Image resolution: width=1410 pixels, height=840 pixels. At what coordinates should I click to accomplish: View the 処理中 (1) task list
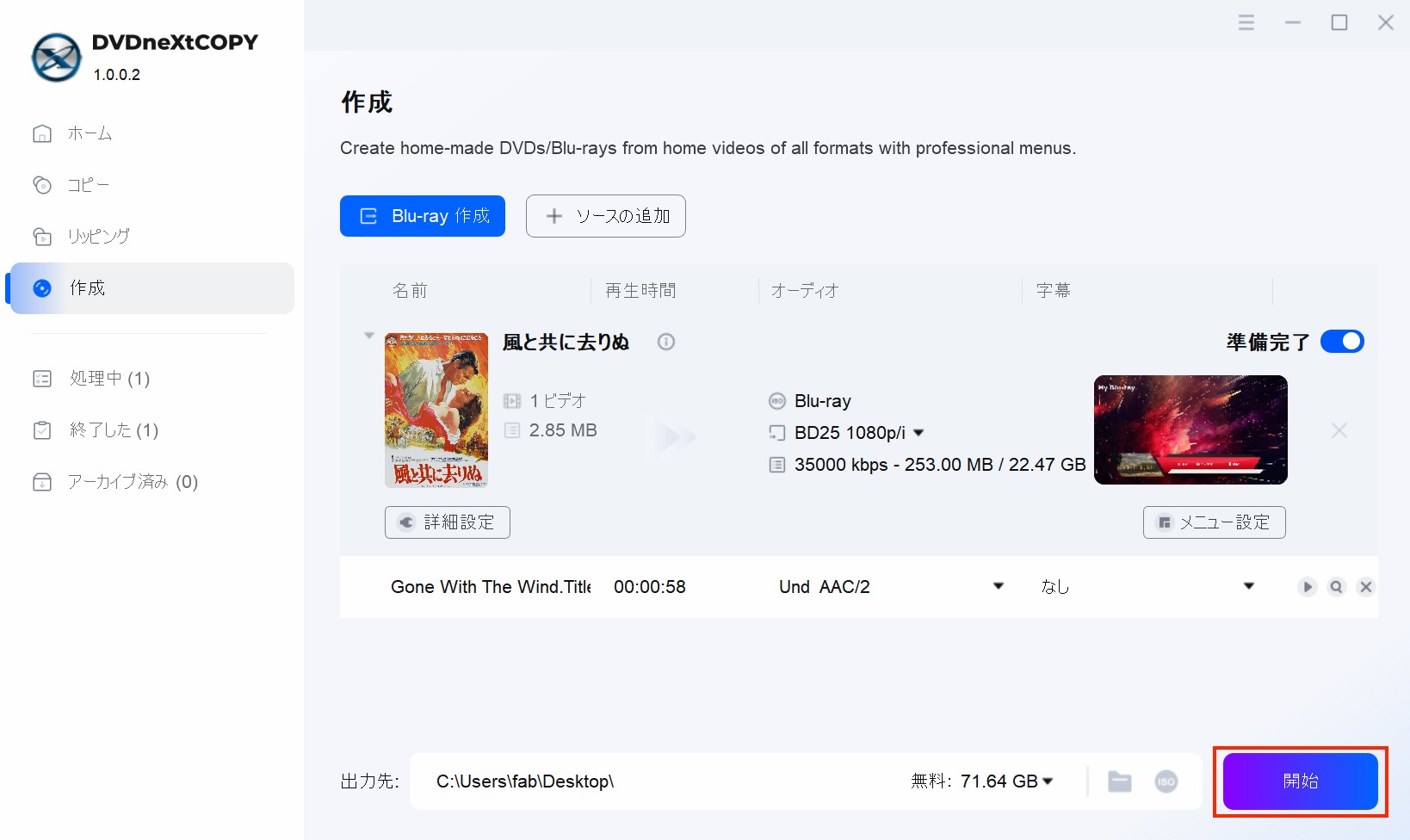click(x=91, y=379)
